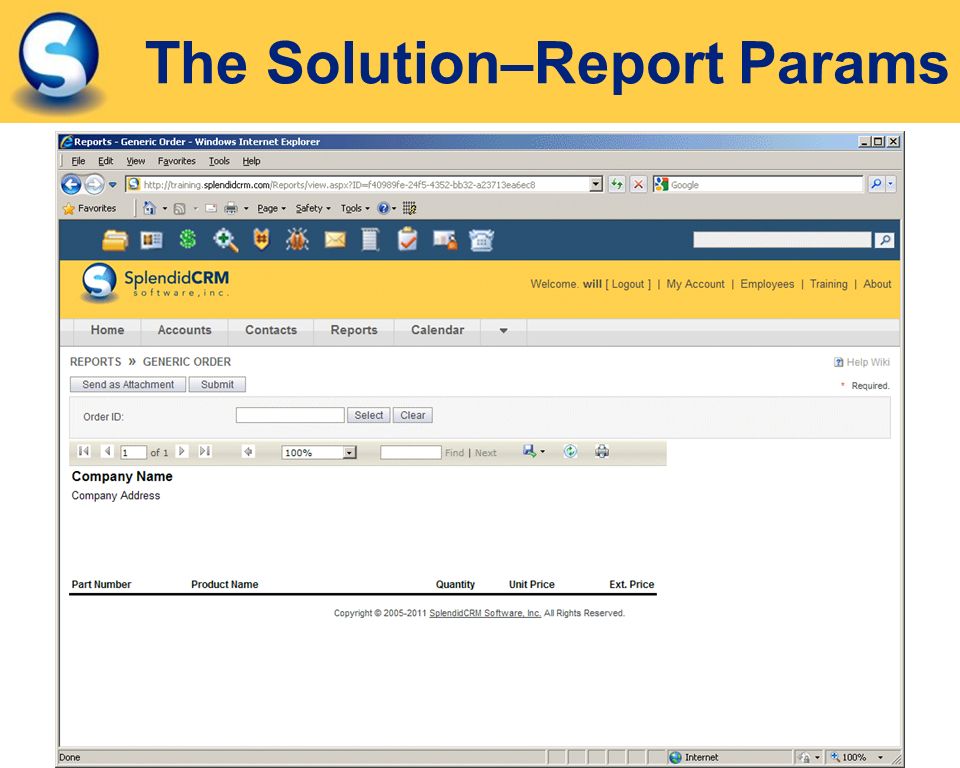This screenshot has width=960, height=768.
Task: Refresh the report viewer
Action: click(x=570, y=451)
